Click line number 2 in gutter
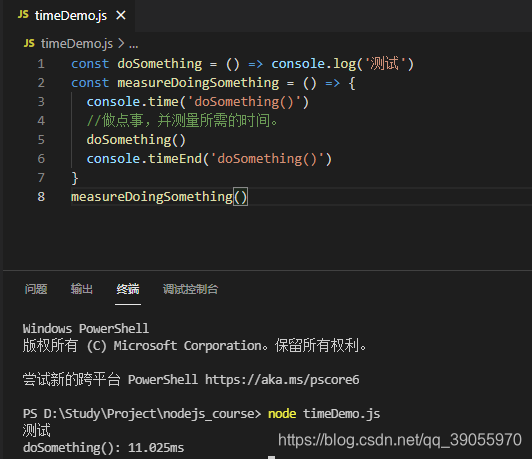Screen dimensions: 532x459 point(41,83)
